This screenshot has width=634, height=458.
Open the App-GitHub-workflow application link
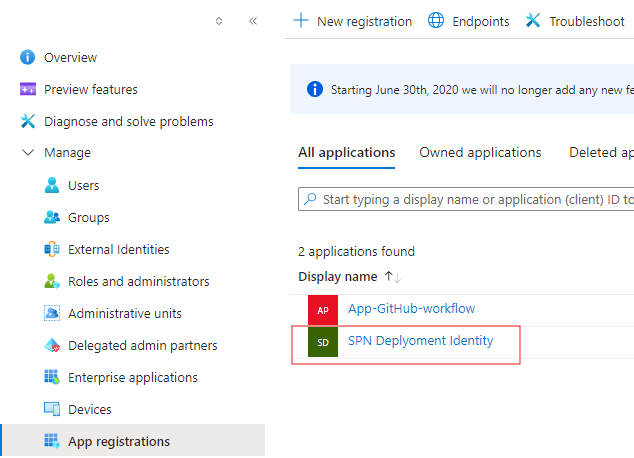point(411,309)
